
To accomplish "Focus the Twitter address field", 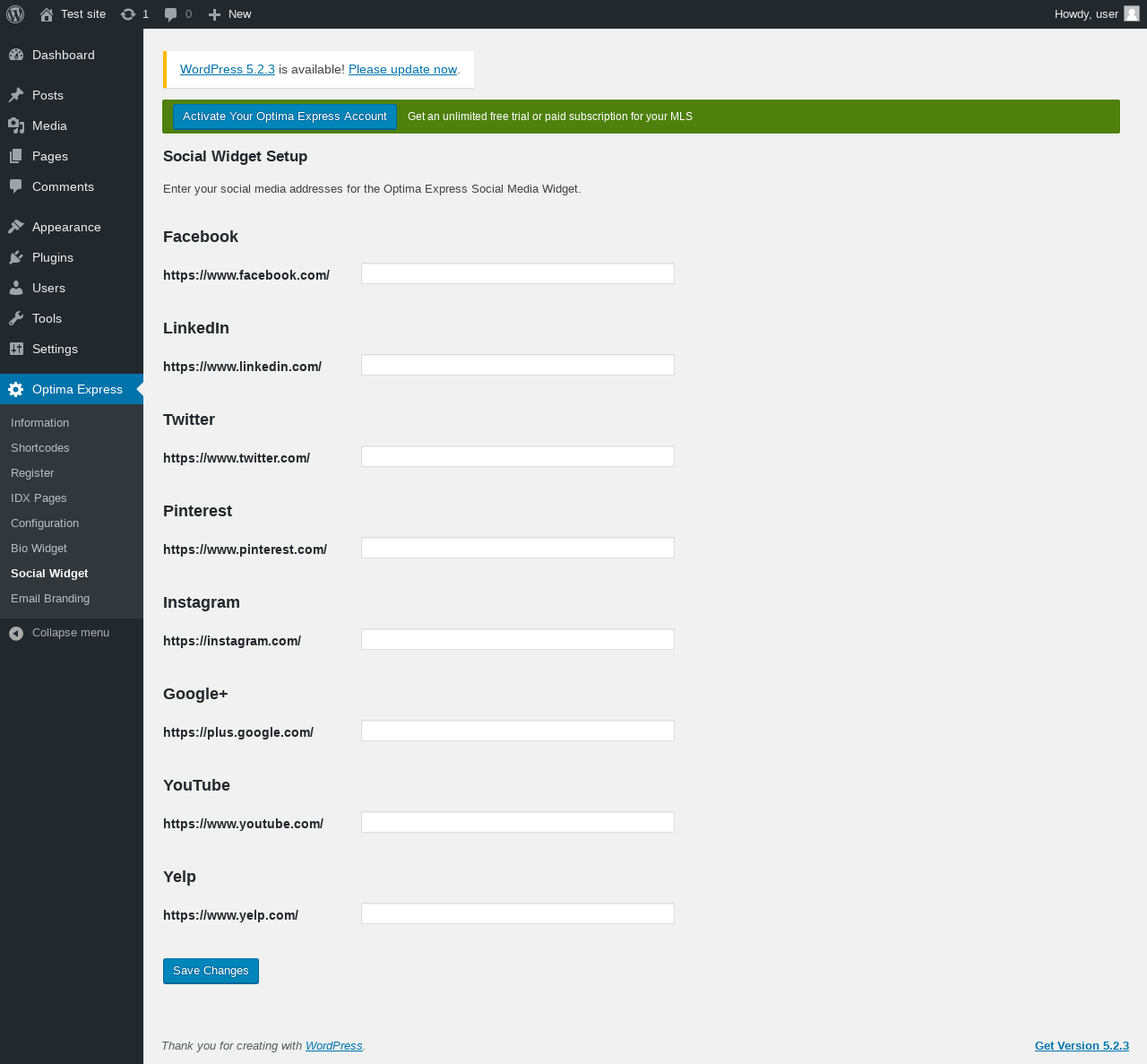I will coord(518,456).
